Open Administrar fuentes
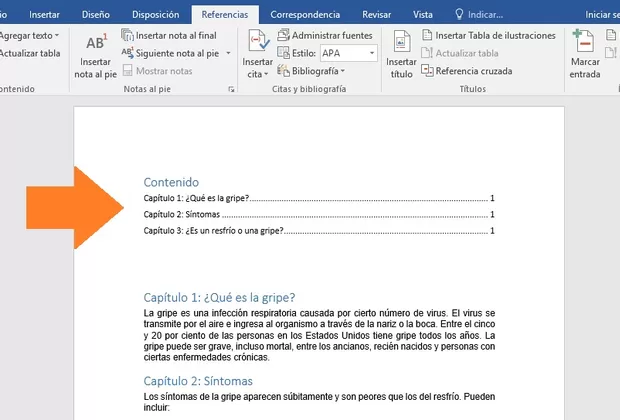The image size is (620, 420). 325,35
